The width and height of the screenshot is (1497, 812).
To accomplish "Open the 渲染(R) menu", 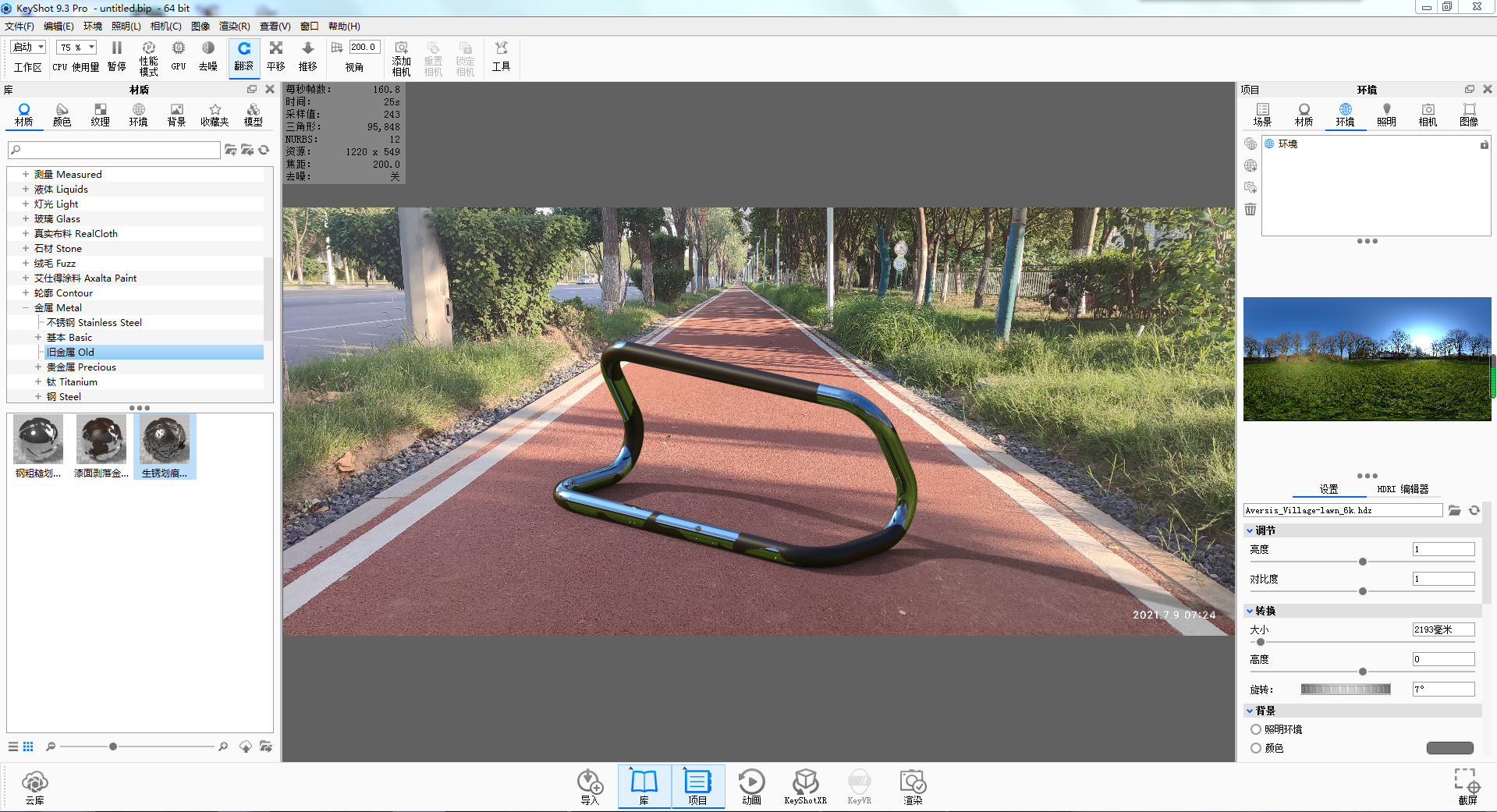I will pyautogui.click(x=235, y=27).
